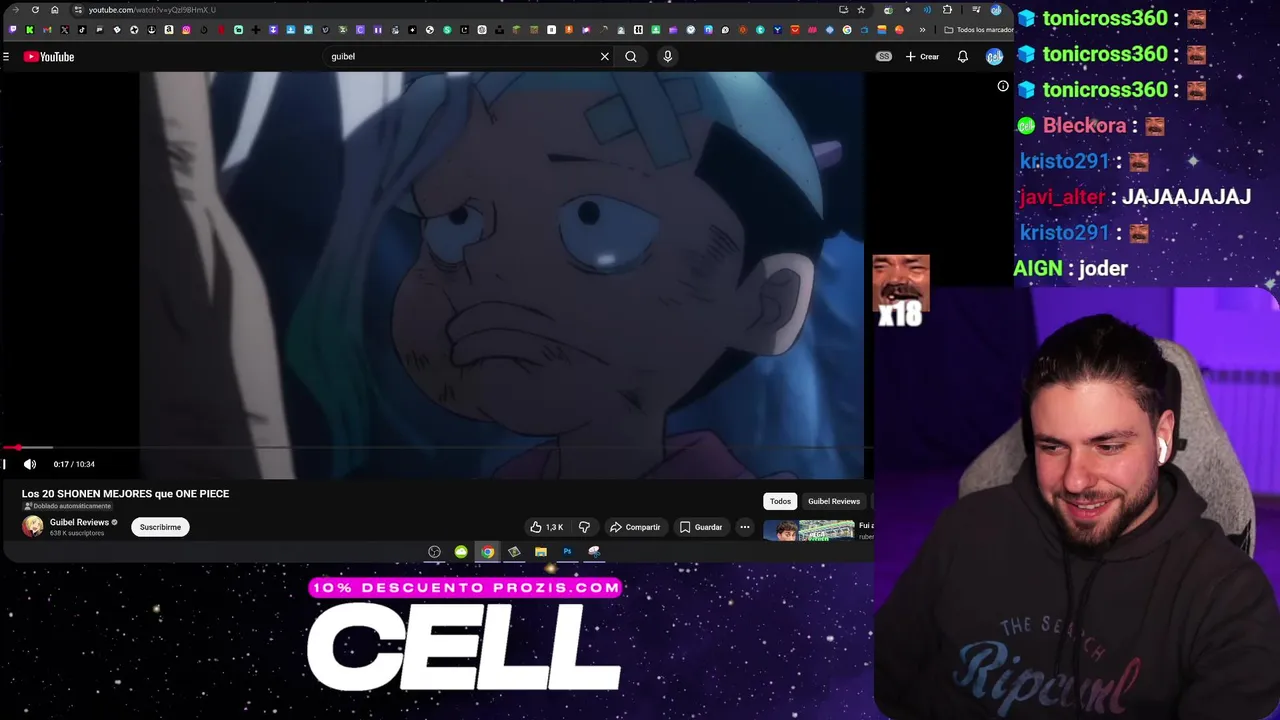Click the 0:17 / 10:34 time display

pyautogui.click(x=74, y=464)
